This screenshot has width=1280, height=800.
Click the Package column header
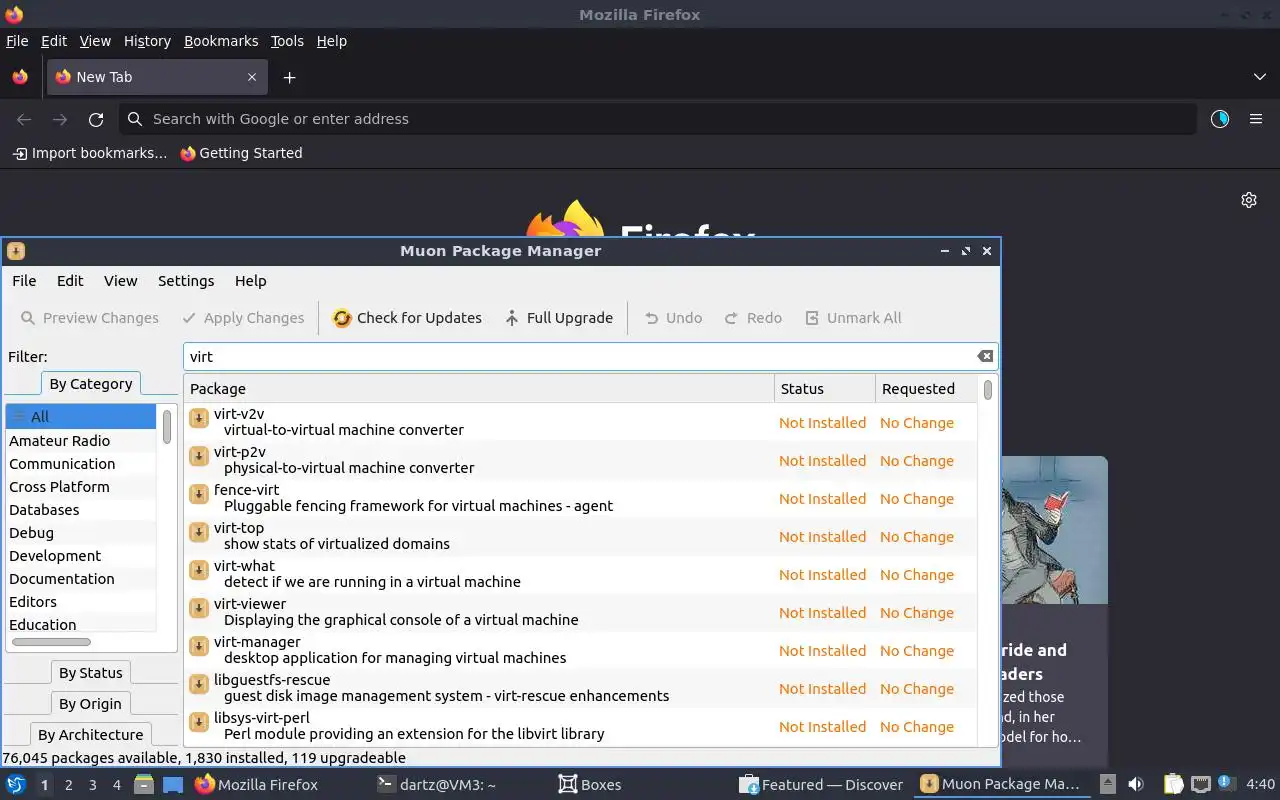click(x=479, y=389)
